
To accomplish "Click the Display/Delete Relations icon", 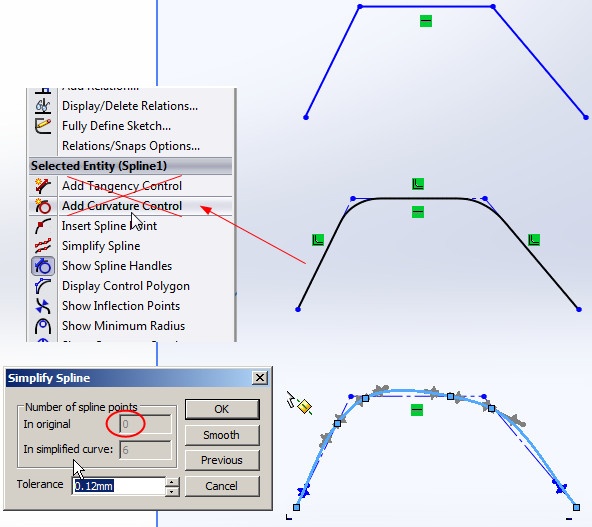I will tap(43, 106).
